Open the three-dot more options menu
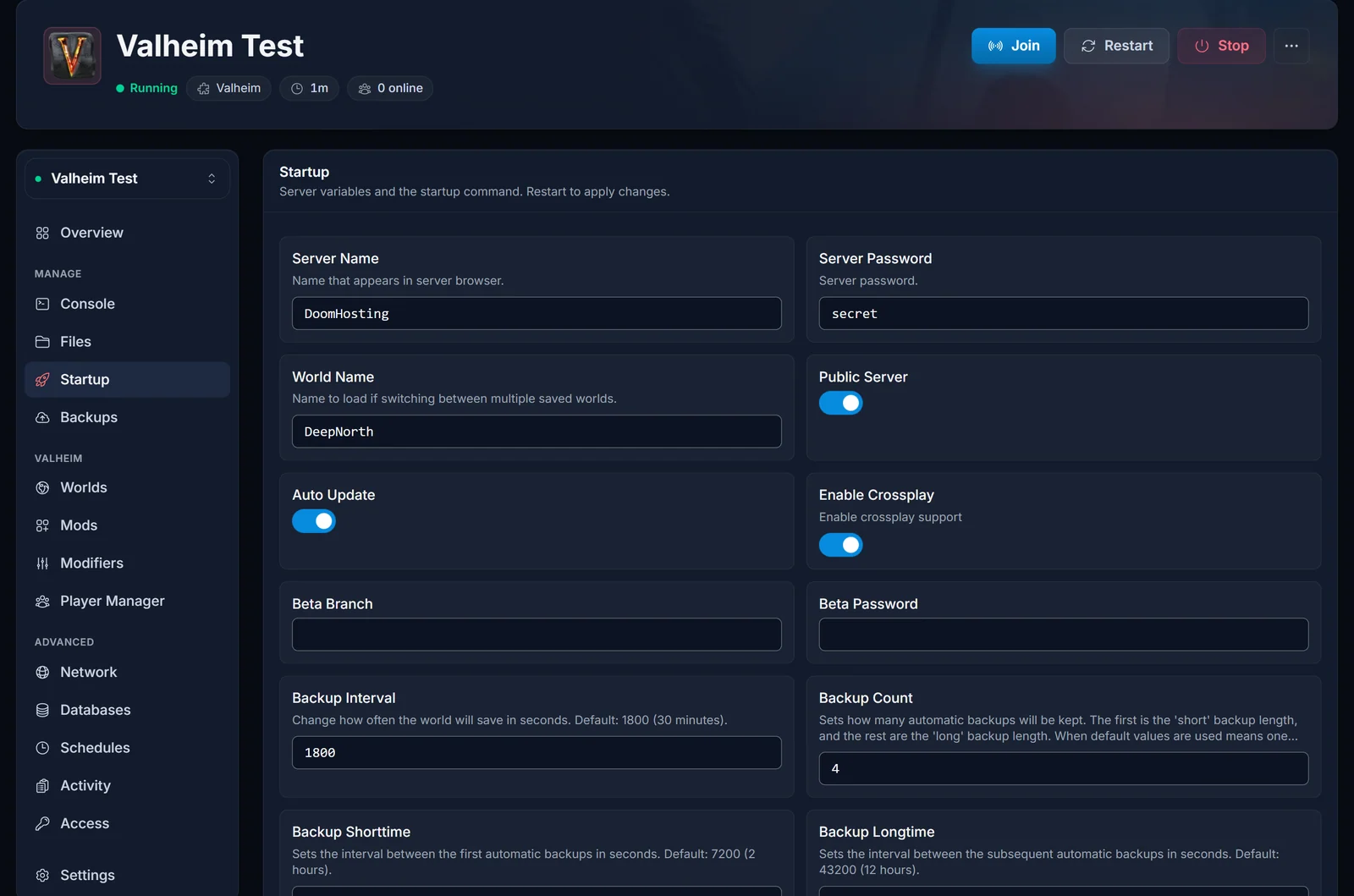The image size is (1354, 896). pyautogui.click(x=1291, y=46)
